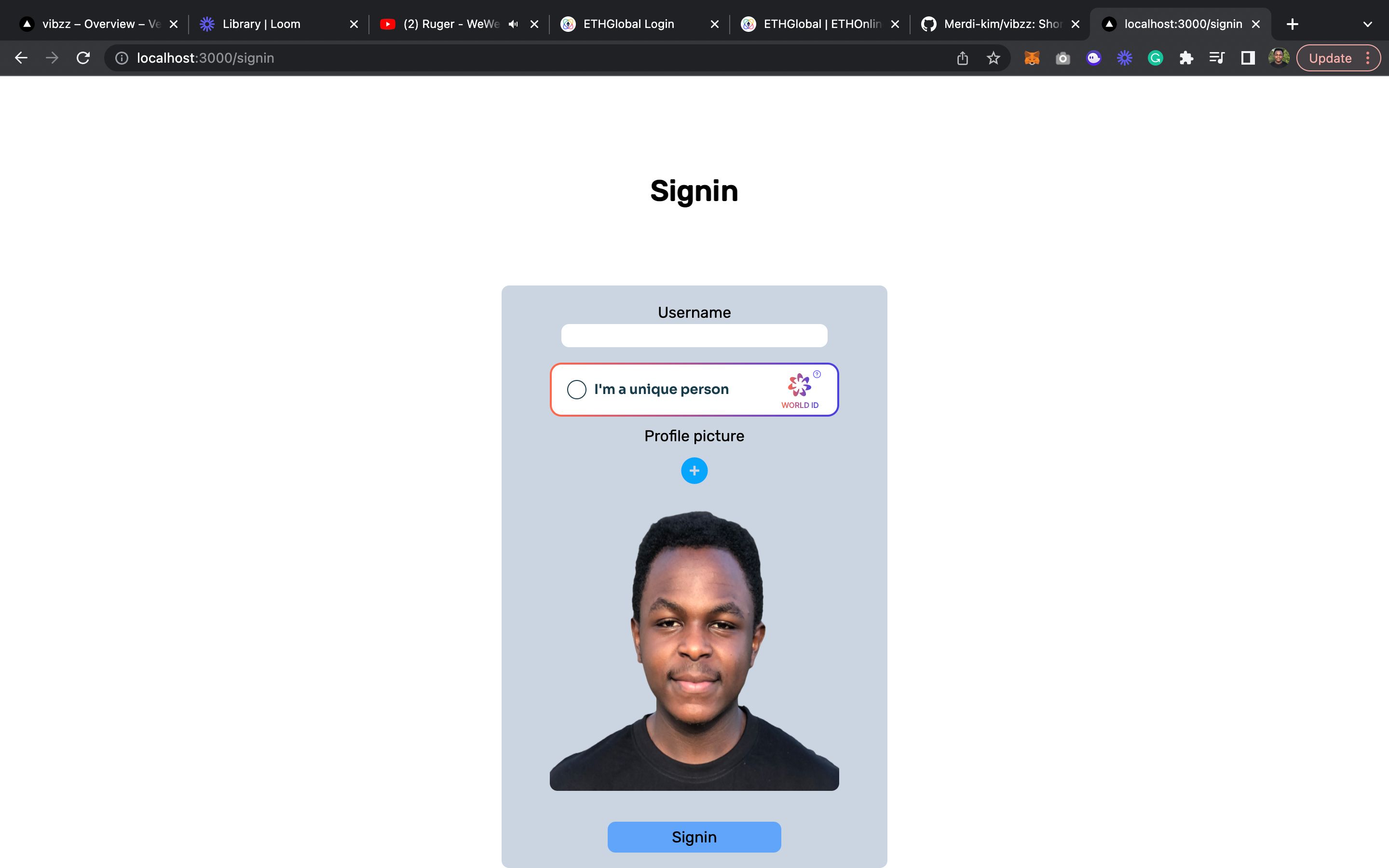Click the Signin button

[x=694, y=837]
